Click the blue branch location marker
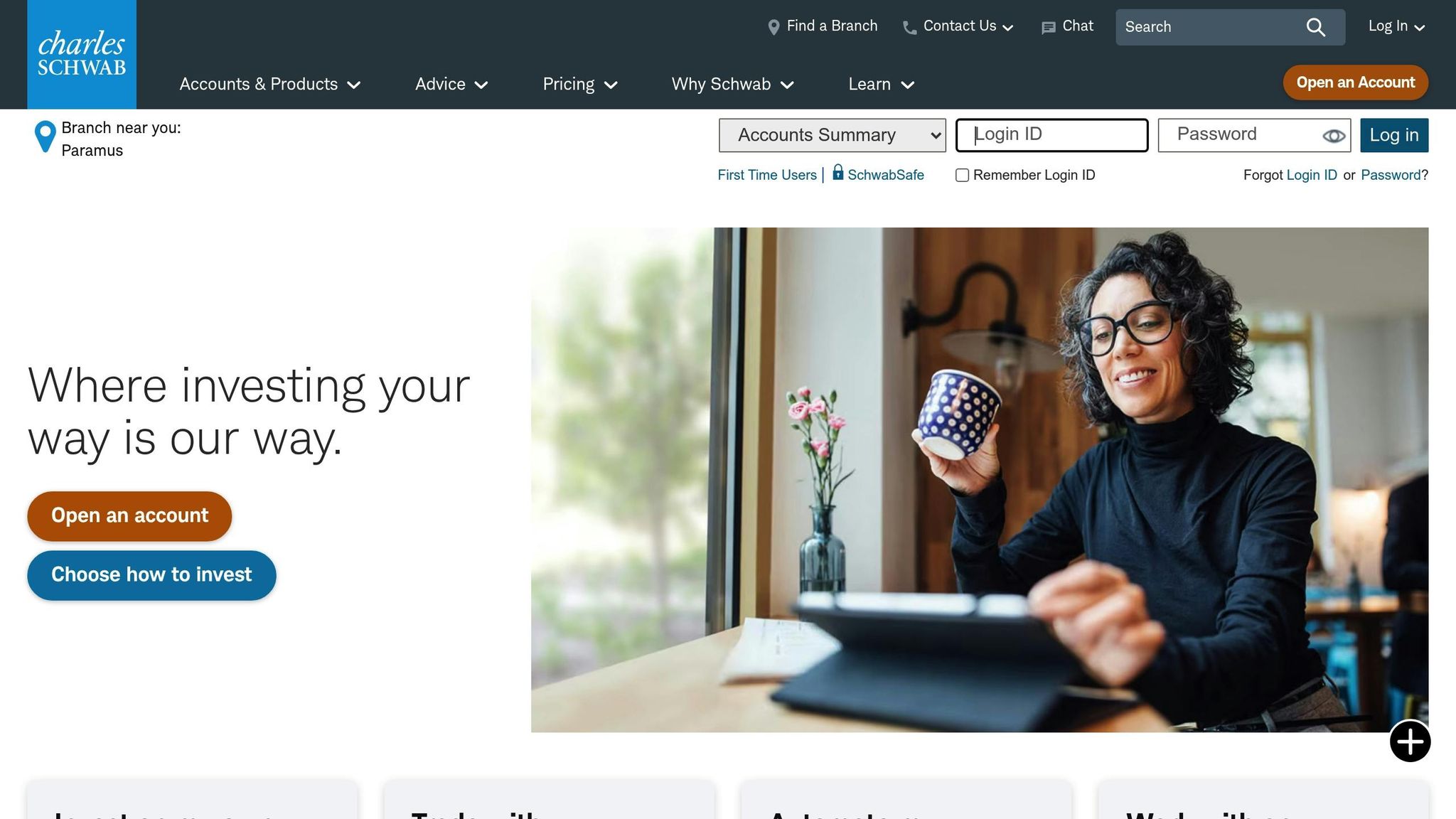Viewport: 1456px width, 819px height. (45, 136)
